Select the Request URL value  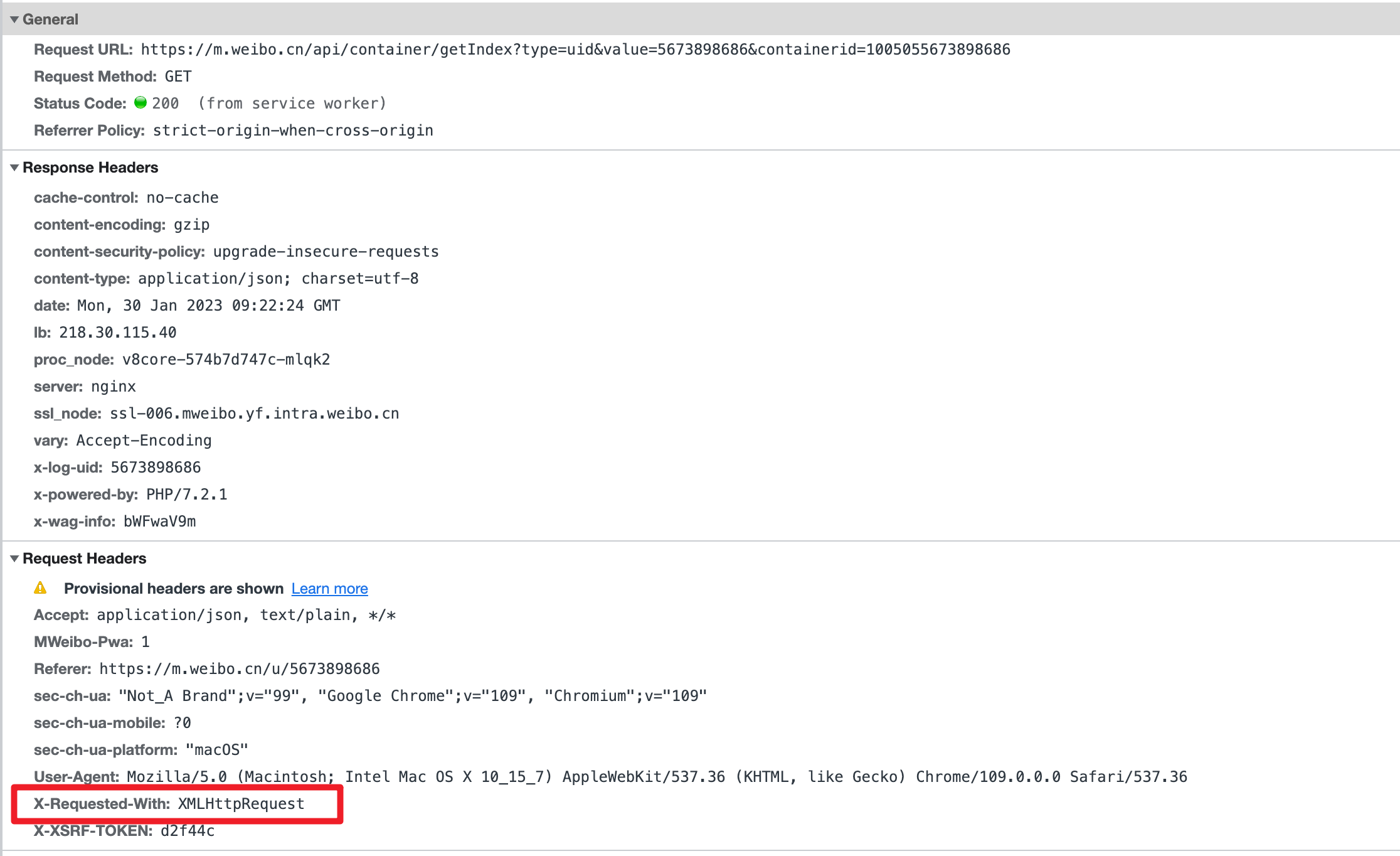click(575, 50)
